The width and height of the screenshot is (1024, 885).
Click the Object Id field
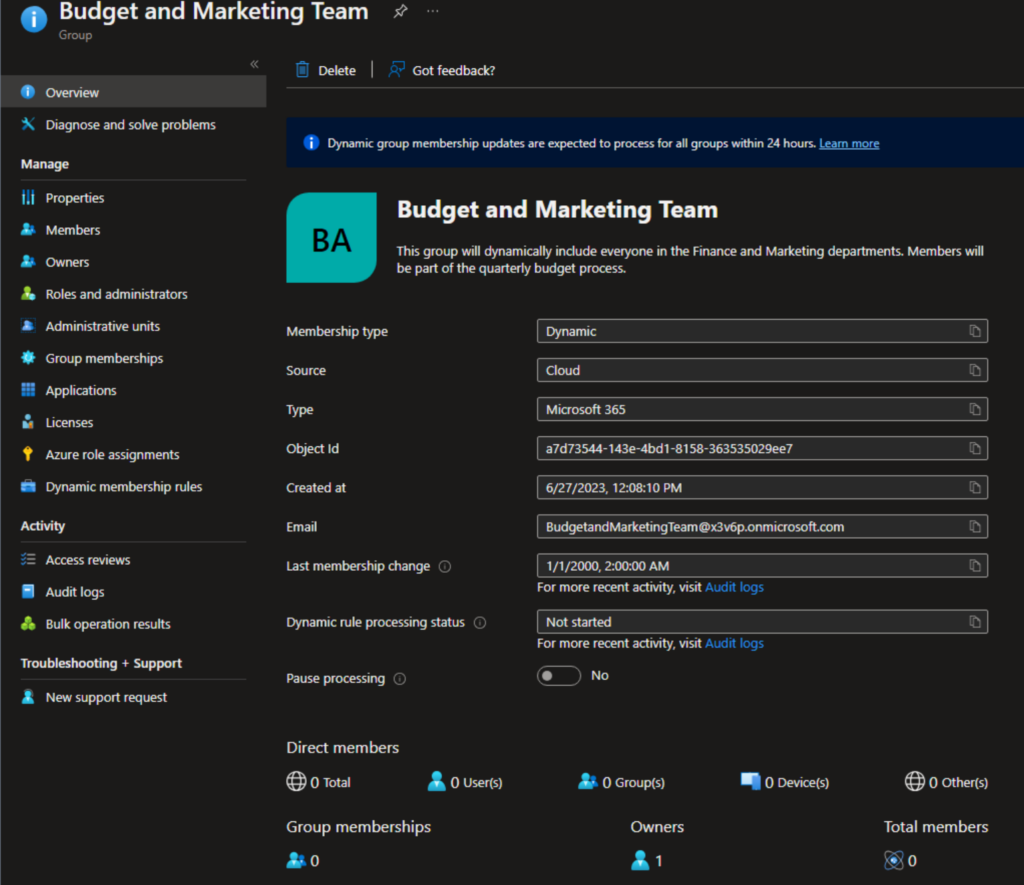[762, 449]
